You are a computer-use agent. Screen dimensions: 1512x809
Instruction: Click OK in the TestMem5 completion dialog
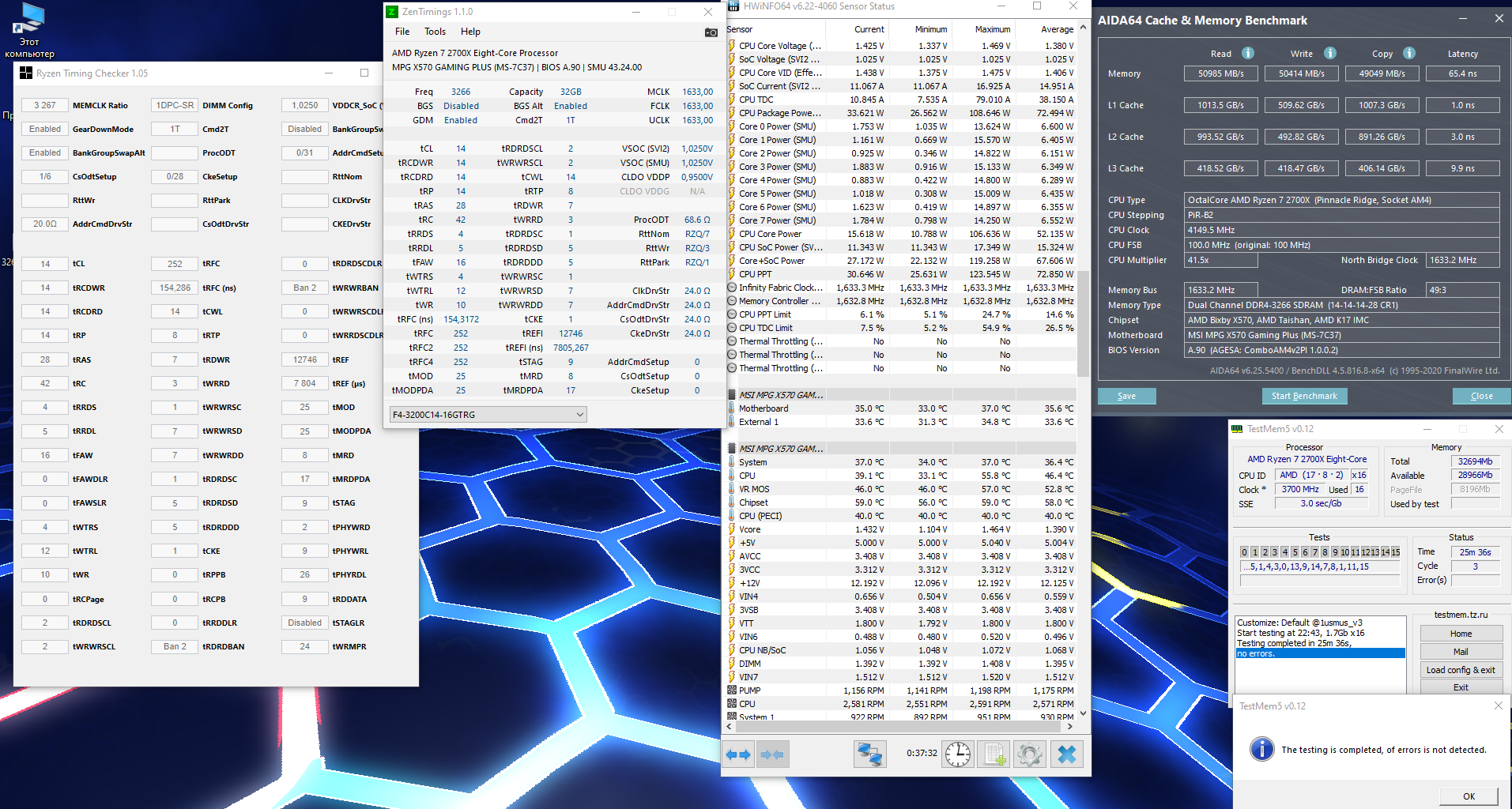[x=1469, y=796]
